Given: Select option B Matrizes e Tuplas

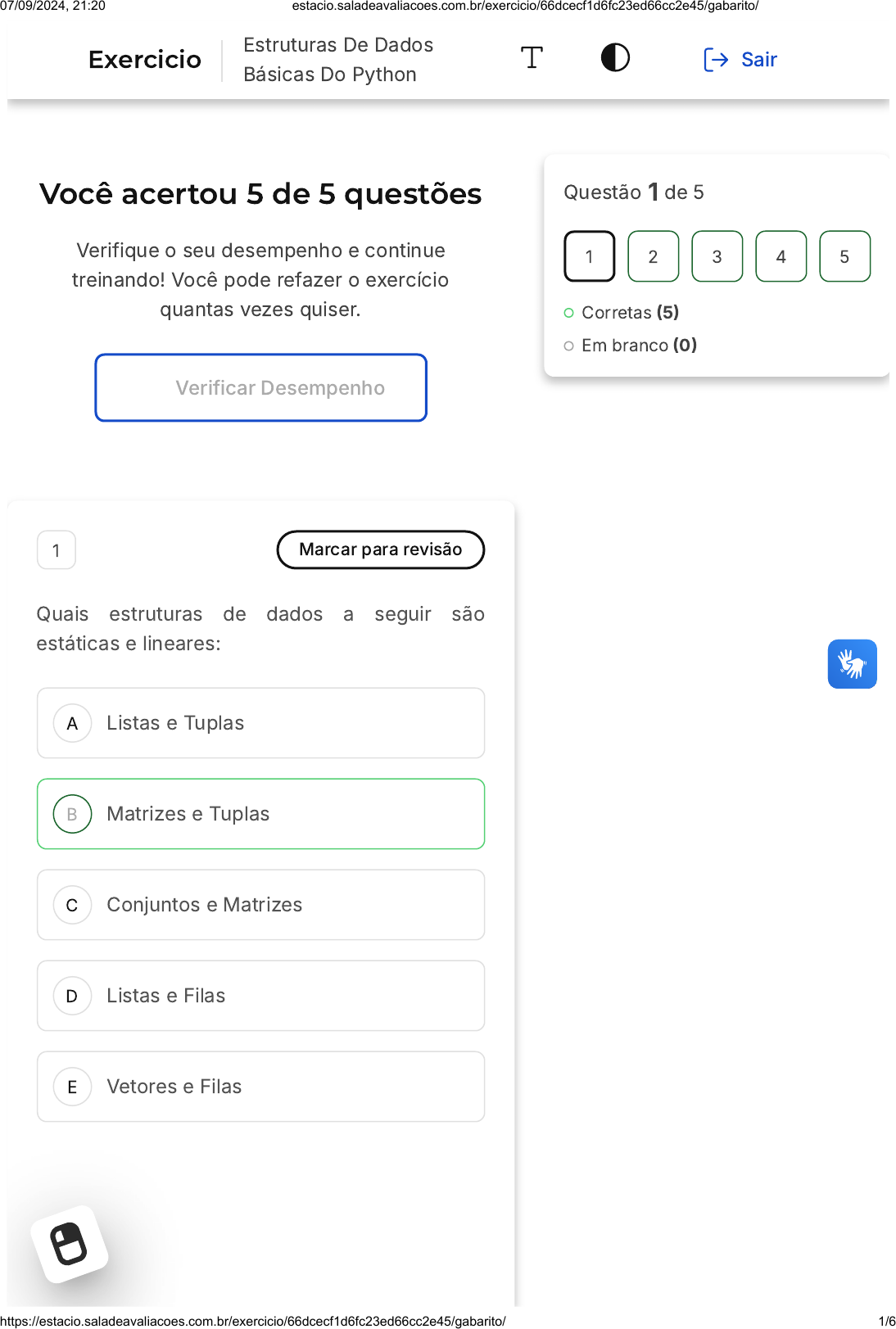Looking at the screenshot, I should pos(260,814).
